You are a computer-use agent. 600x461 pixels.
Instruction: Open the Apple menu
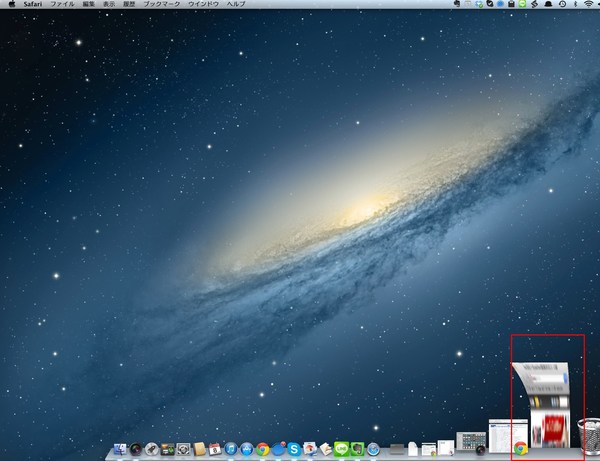pyautogui.click(x=10, y=5)
